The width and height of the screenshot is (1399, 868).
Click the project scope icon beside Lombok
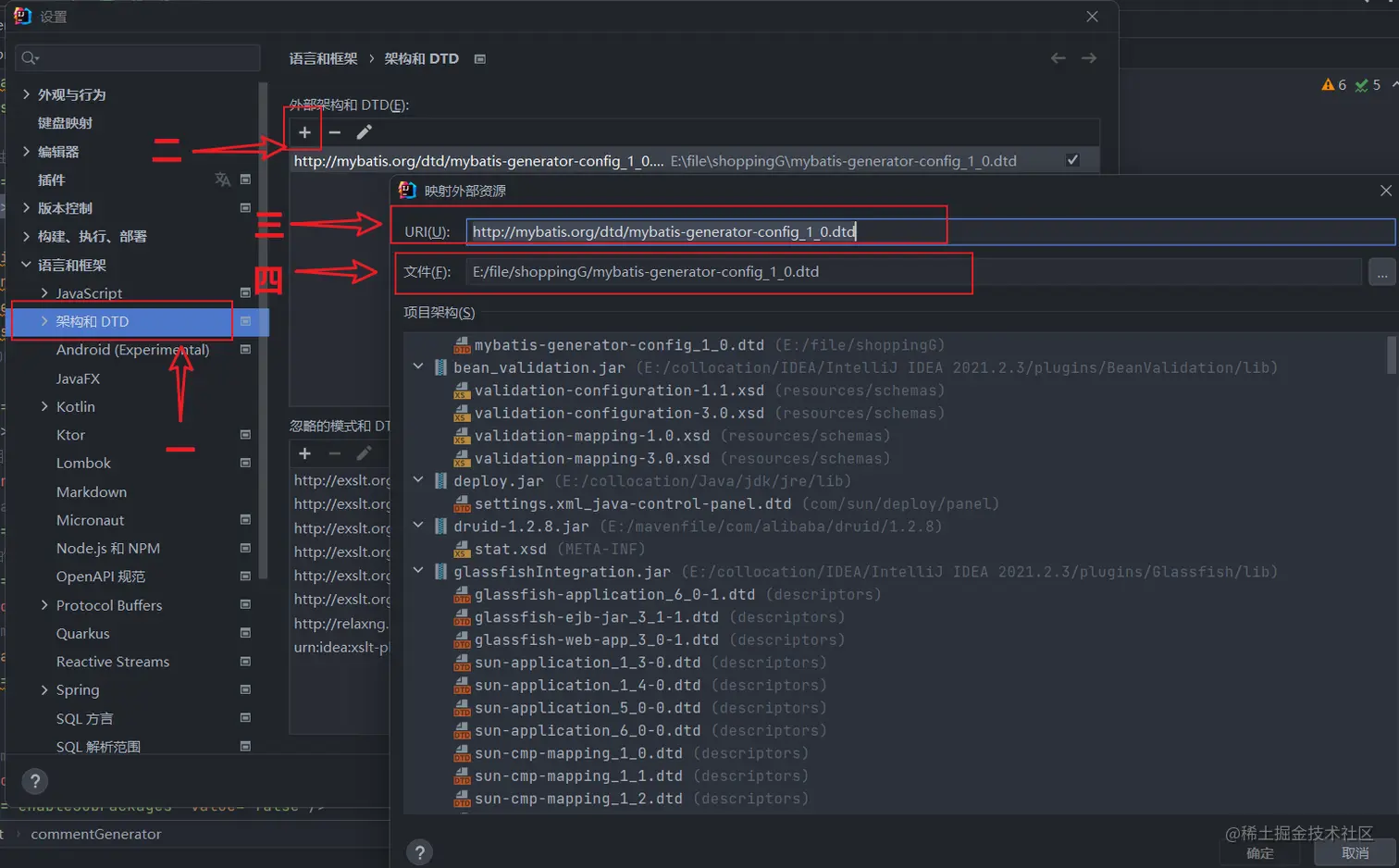(245, 463)
